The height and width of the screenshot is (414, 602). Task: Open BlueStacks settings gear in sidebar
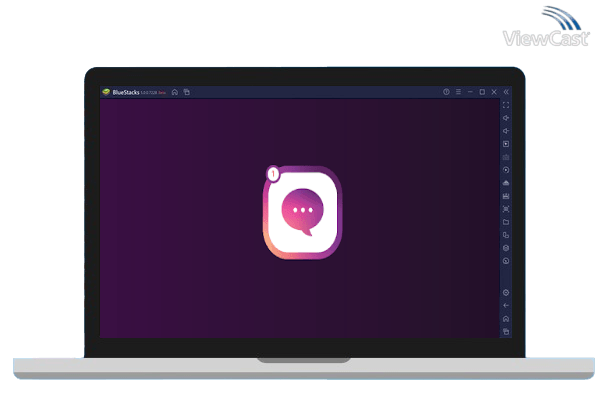(x=506, y=293)
